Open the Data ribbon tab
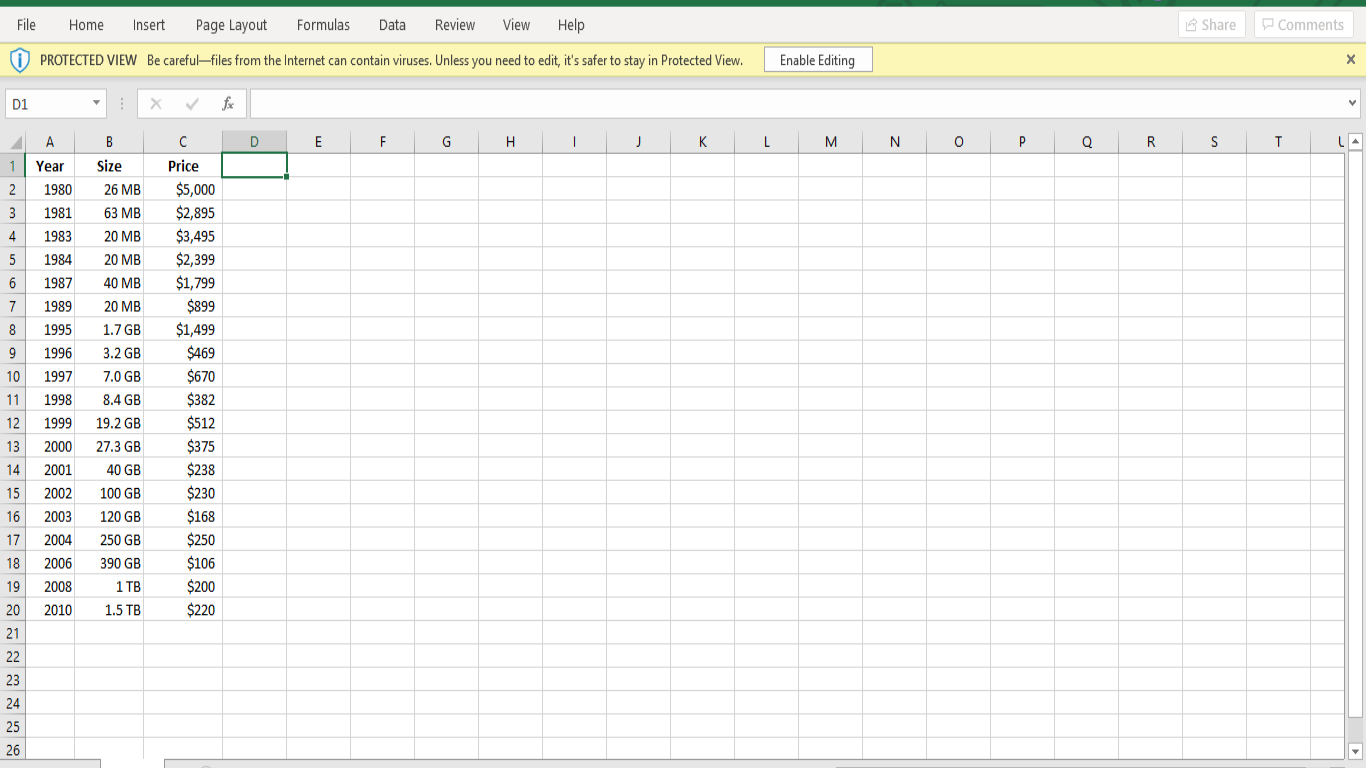The width and height of the screenshot is (1366, 768). pyautogui.click(x=391, y=25)
